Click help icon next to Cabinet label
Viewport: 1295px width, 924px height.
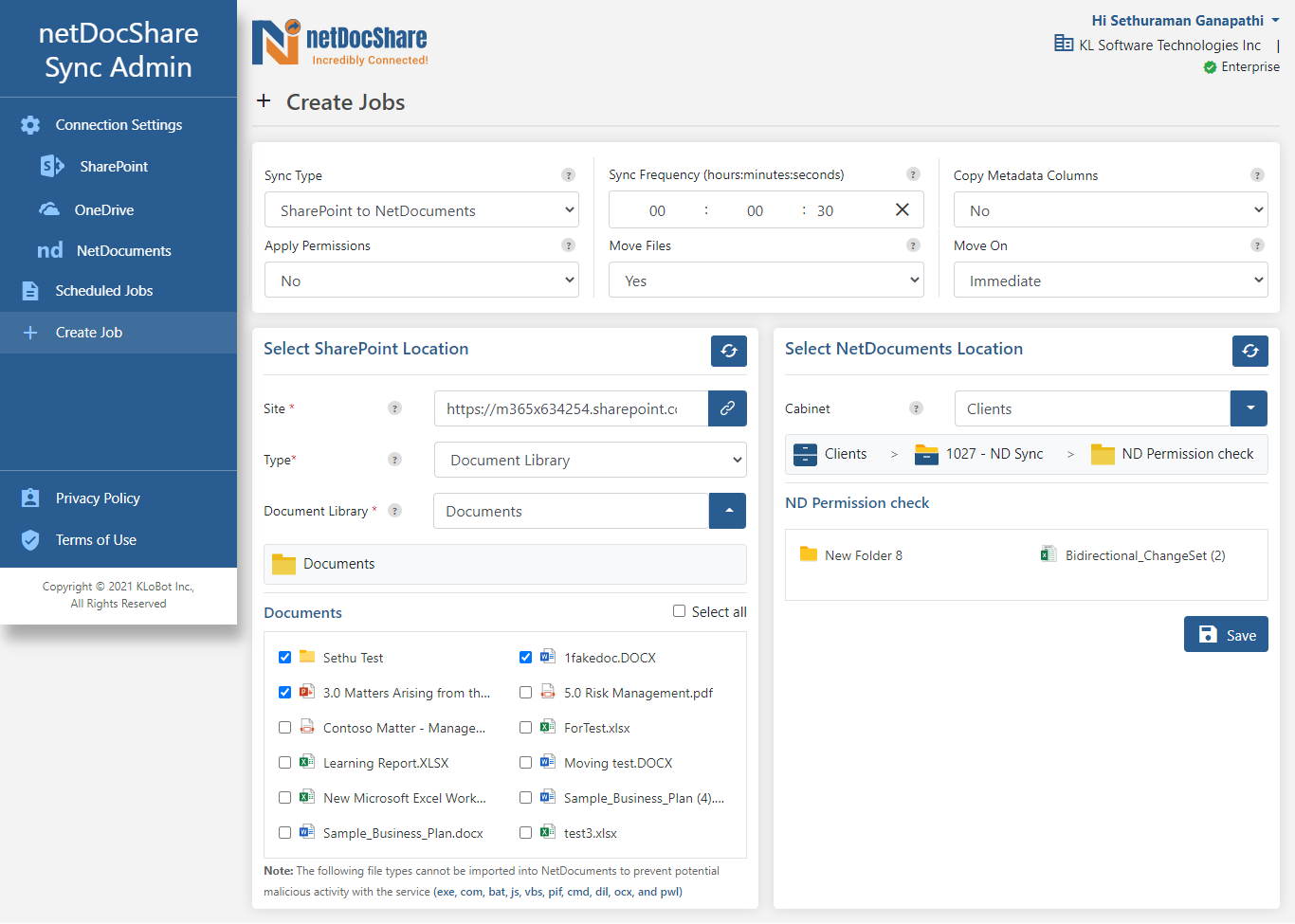click(916, 408)
